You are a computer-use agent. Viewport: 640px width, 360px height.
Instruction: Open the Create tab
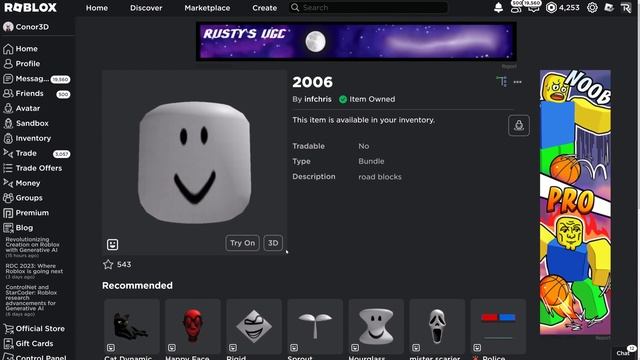tap(264, 8)
